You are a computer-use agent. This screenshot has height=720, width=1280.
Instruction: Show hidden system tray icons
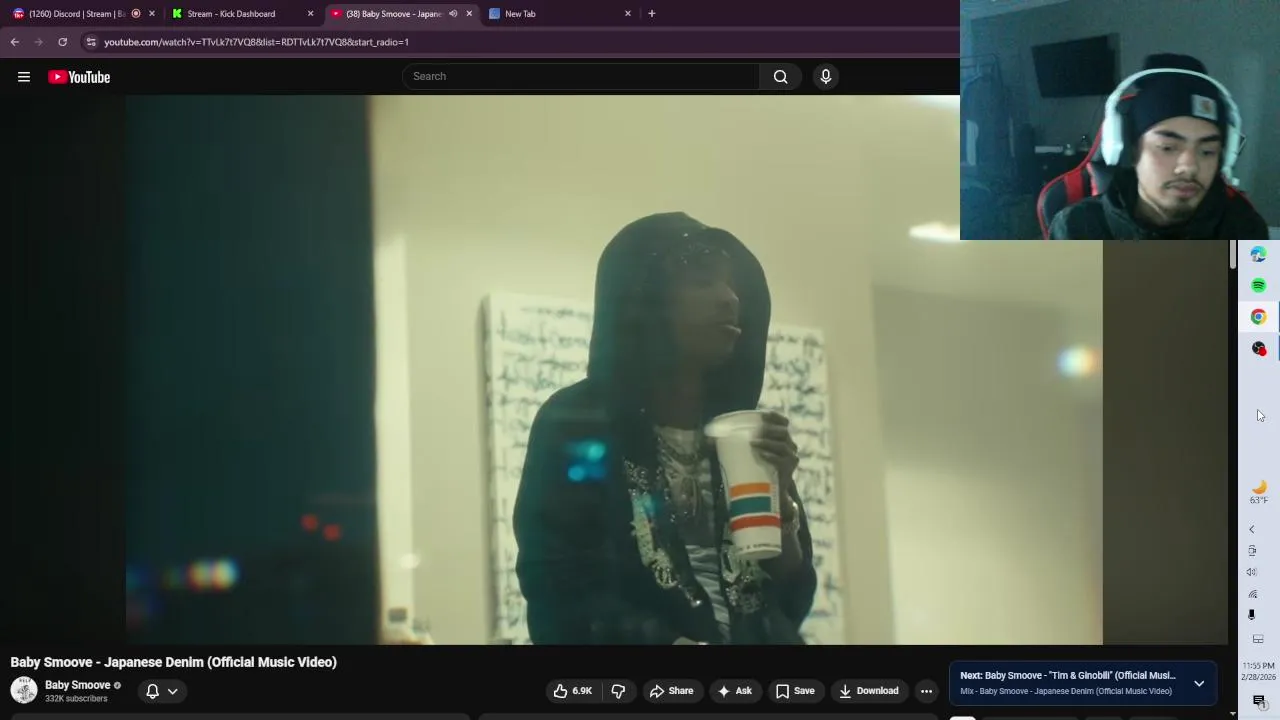click(x=1252, y=530)
